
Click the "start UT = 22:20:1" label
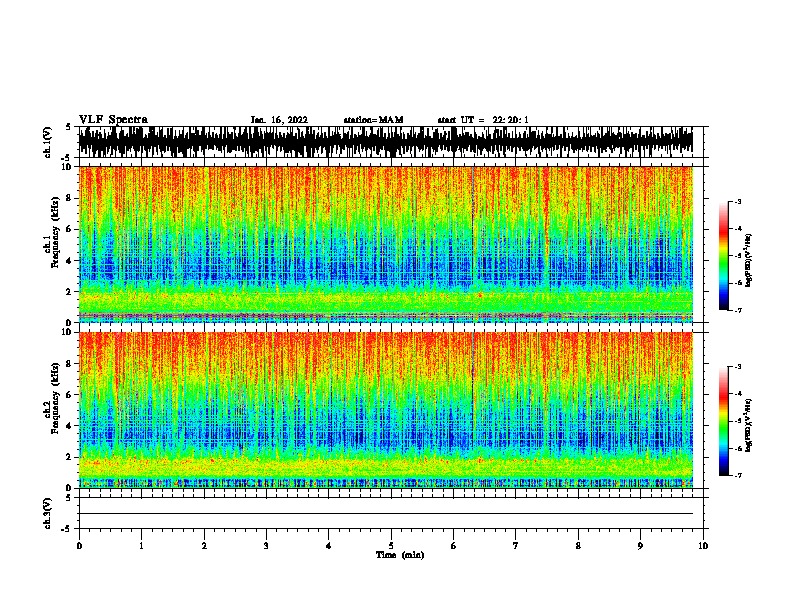pyautogui.click(x=483, y=120)
